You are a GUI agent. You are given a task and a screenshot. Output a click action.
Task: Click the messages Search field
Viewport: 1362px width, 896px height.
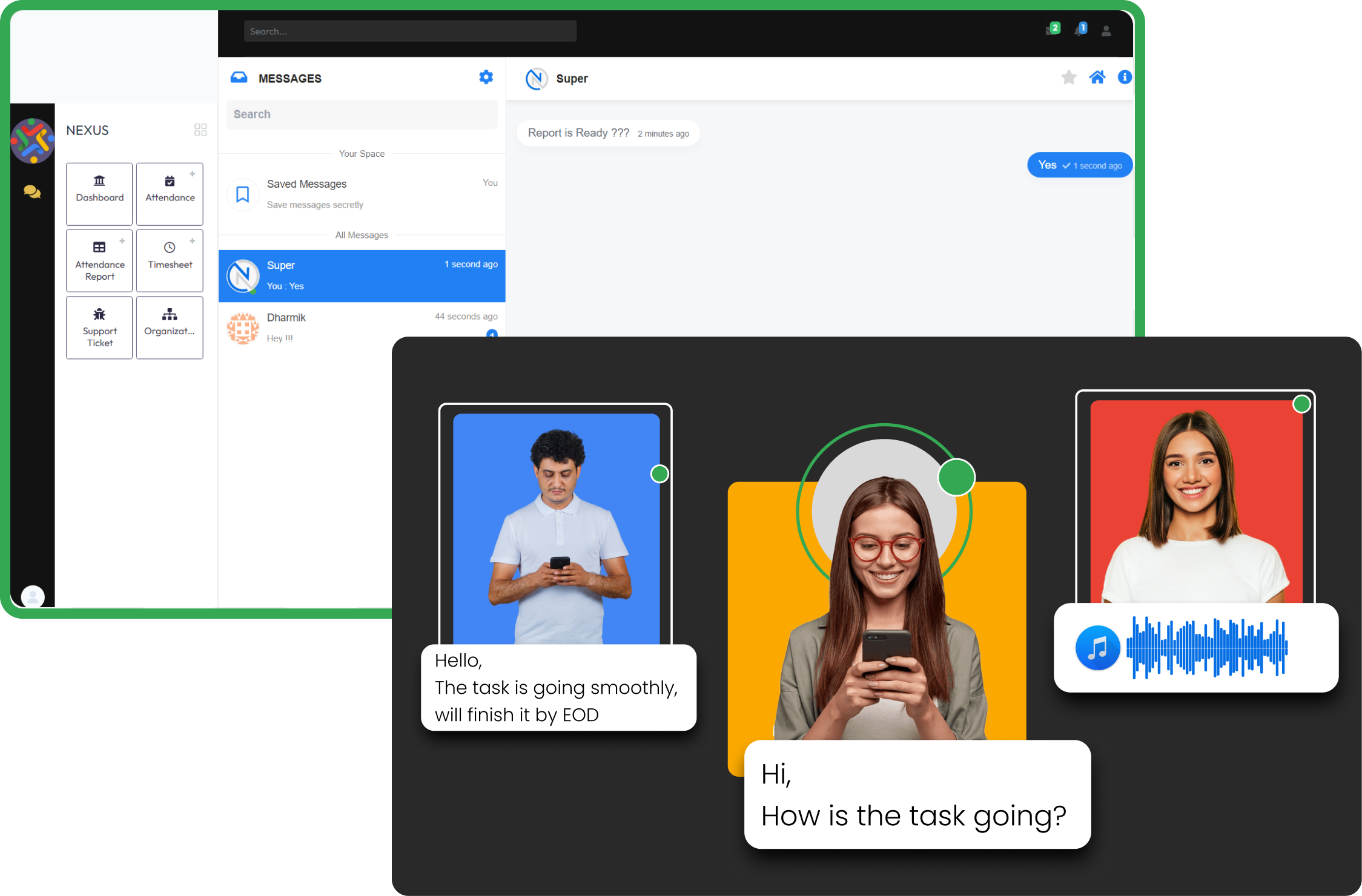point(362,114)
